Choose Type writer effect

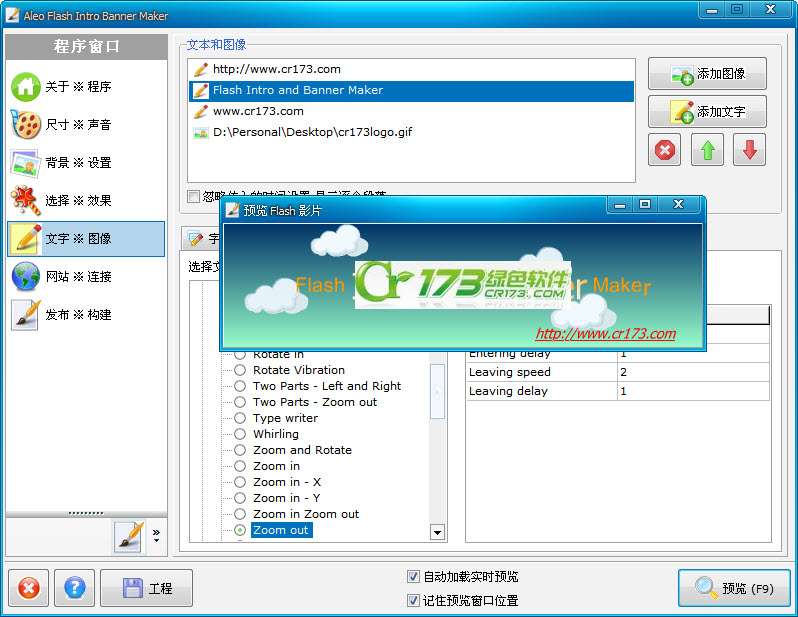[x=240, y=418]
